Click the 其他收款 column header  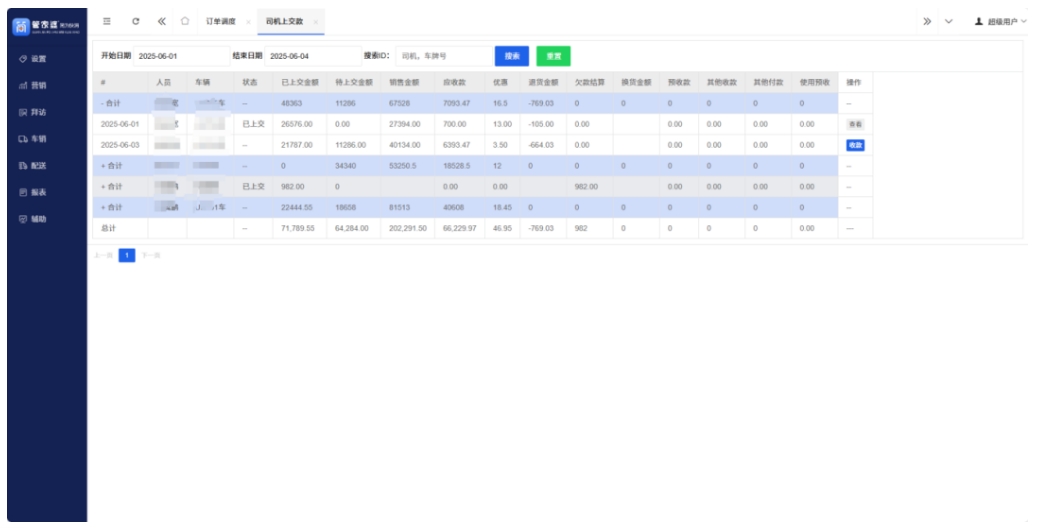722,82
